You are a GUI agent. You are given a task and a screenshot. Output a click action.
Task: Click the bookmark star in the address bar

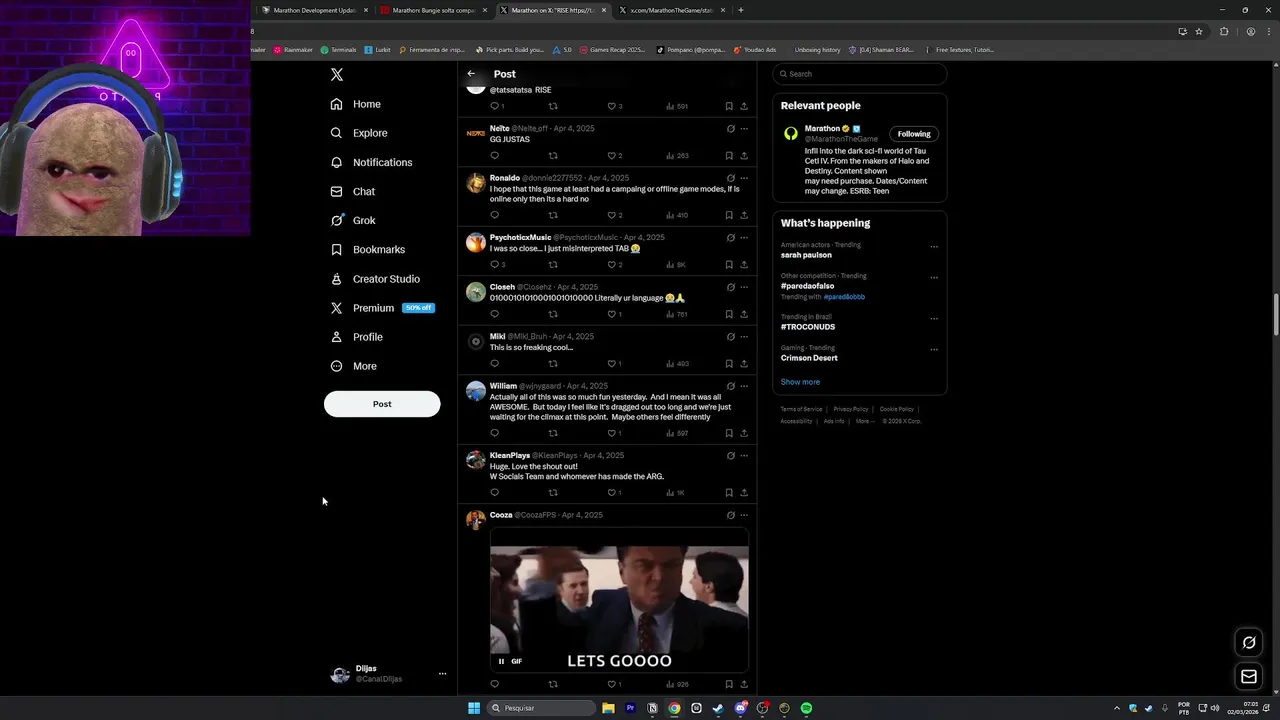click(x=1199, y=31)
